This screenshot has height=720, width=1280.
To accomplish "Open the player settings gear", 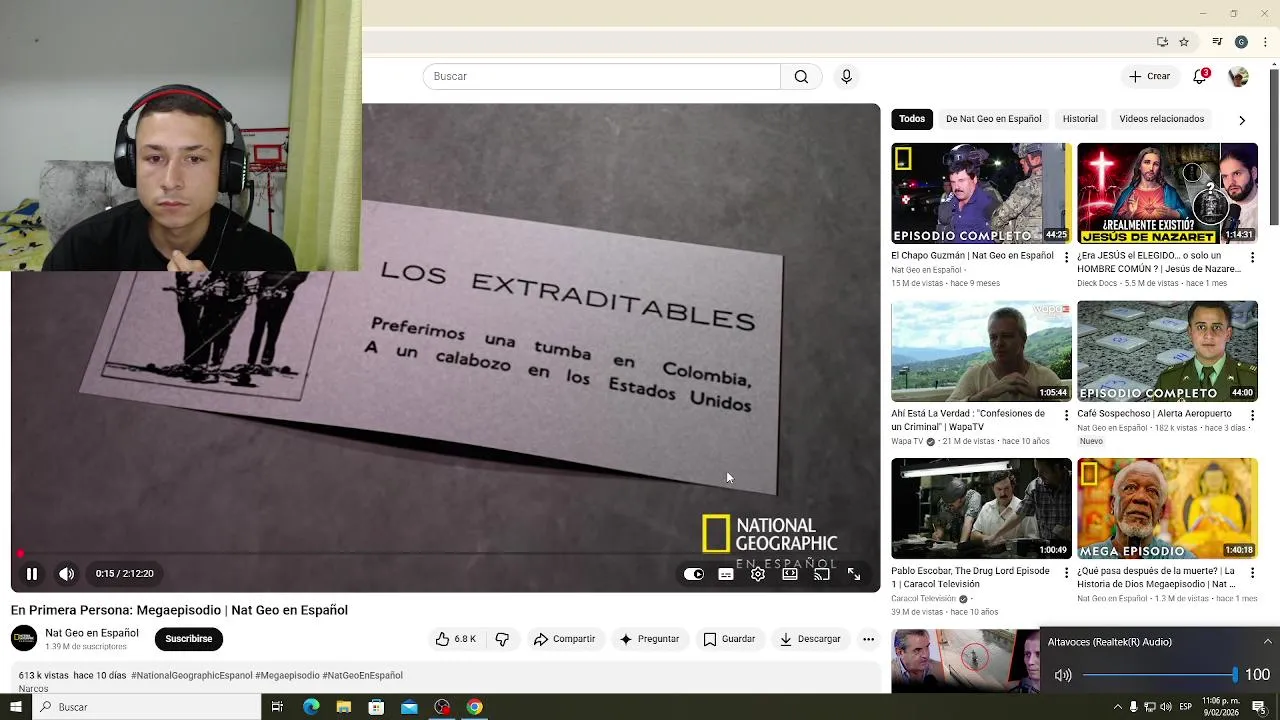I will (x=758, y=574).
